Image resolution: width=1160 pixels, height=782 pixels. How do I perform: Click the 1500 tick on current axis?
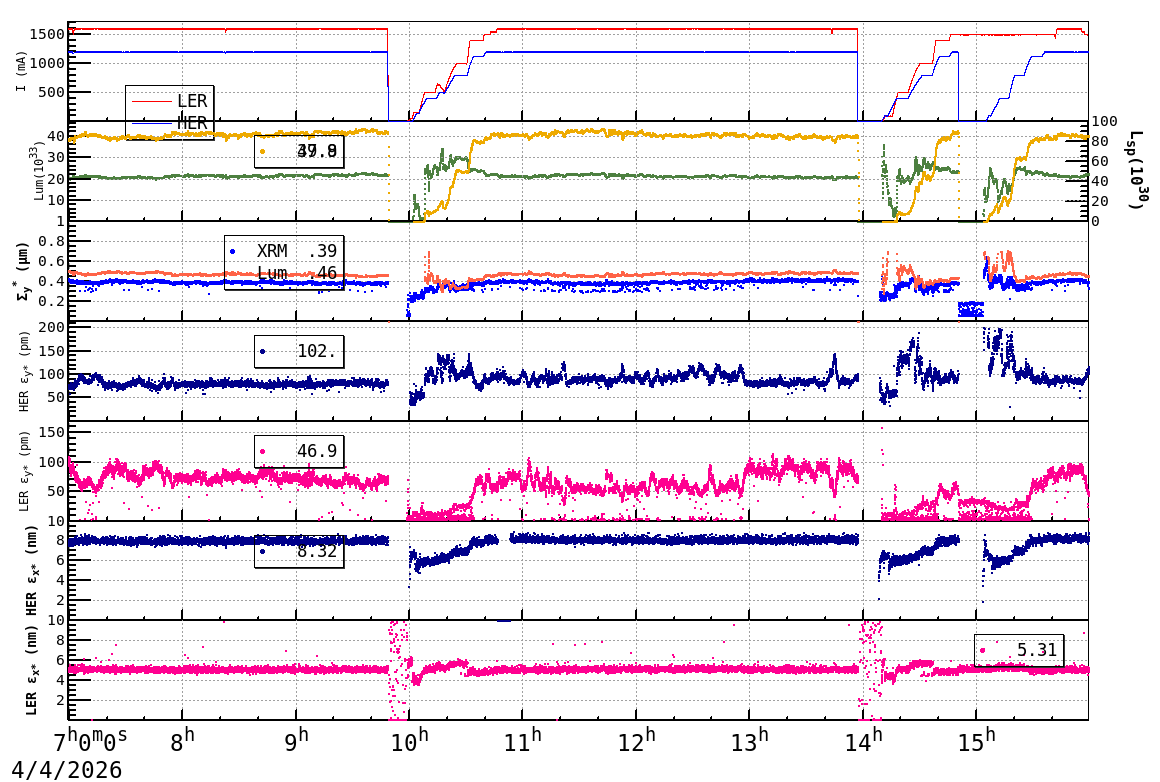pos(47,33)
